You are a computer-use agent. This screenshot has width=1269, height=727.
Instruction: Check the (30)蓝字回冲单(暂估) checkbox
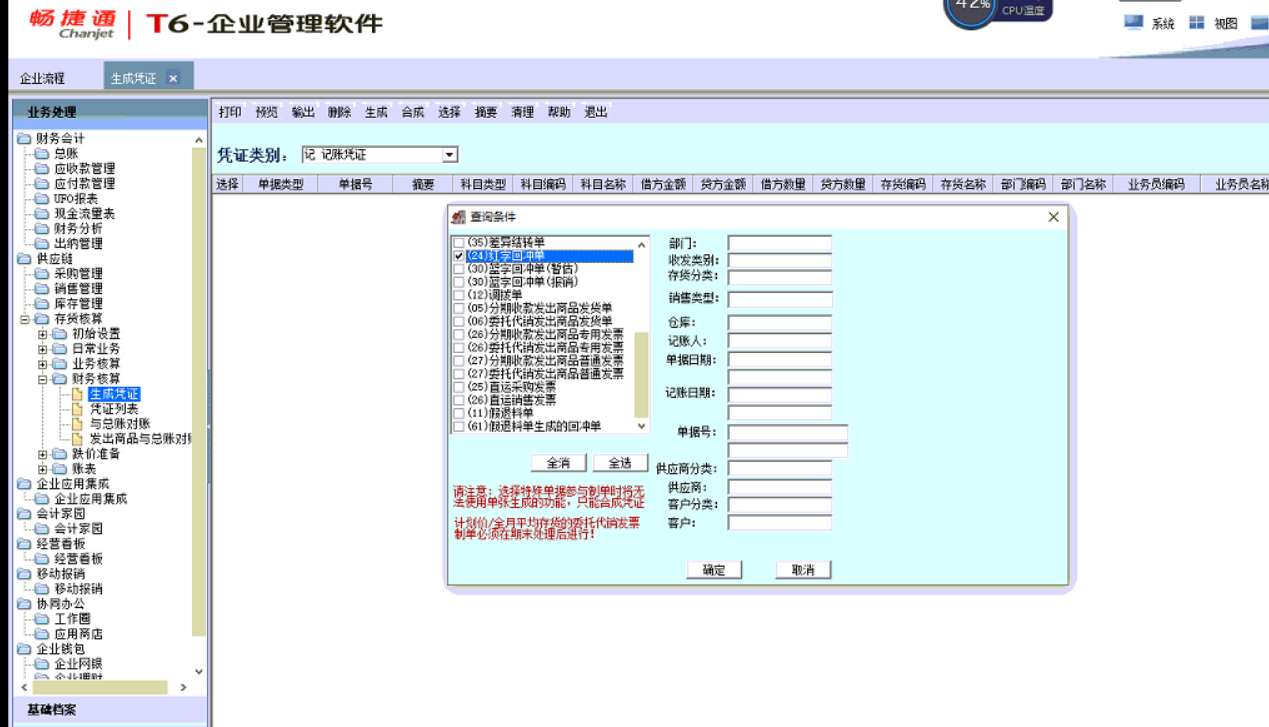459,269
